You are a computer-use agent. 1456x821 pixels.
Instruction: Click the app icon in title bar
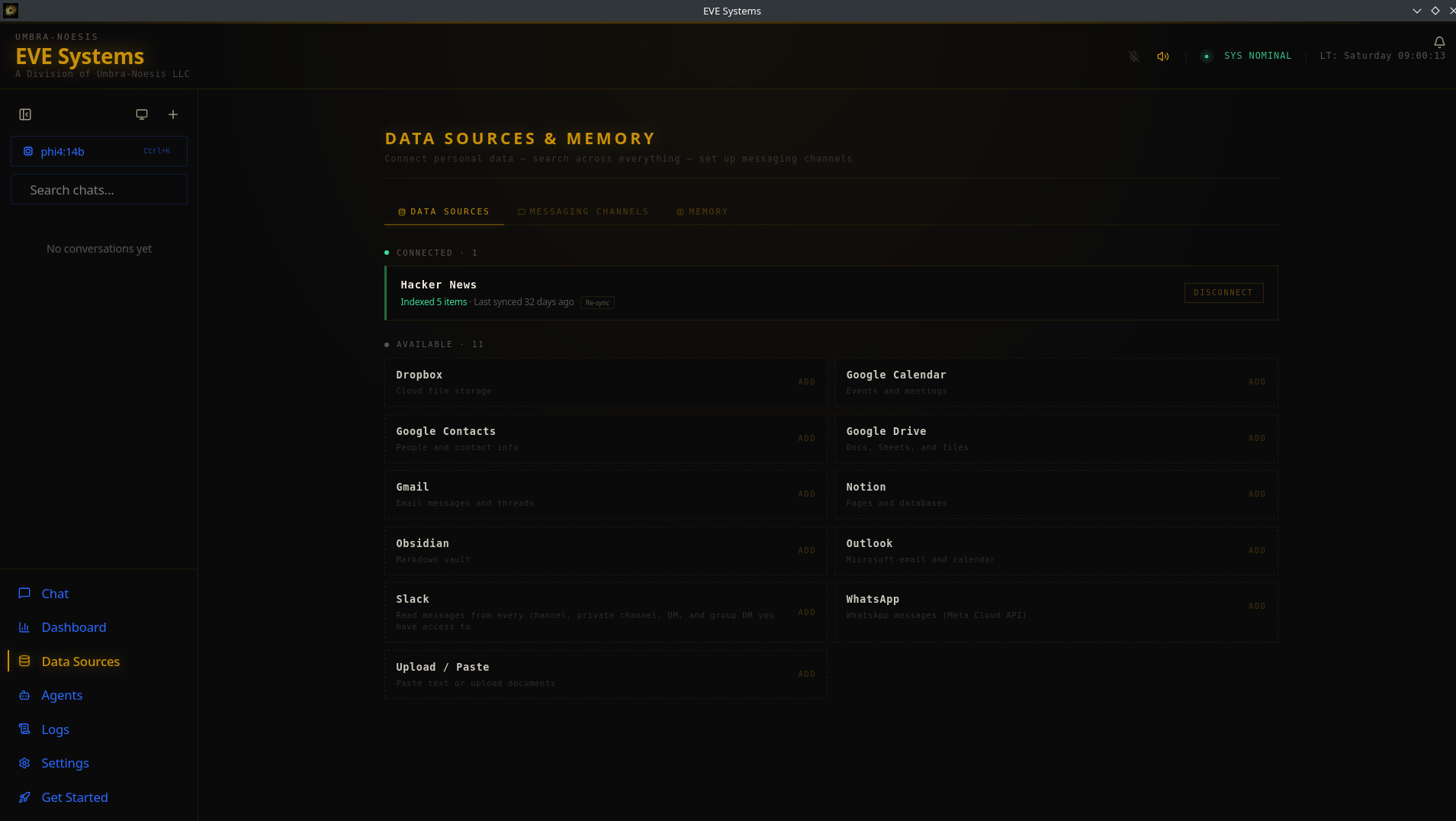11,11
